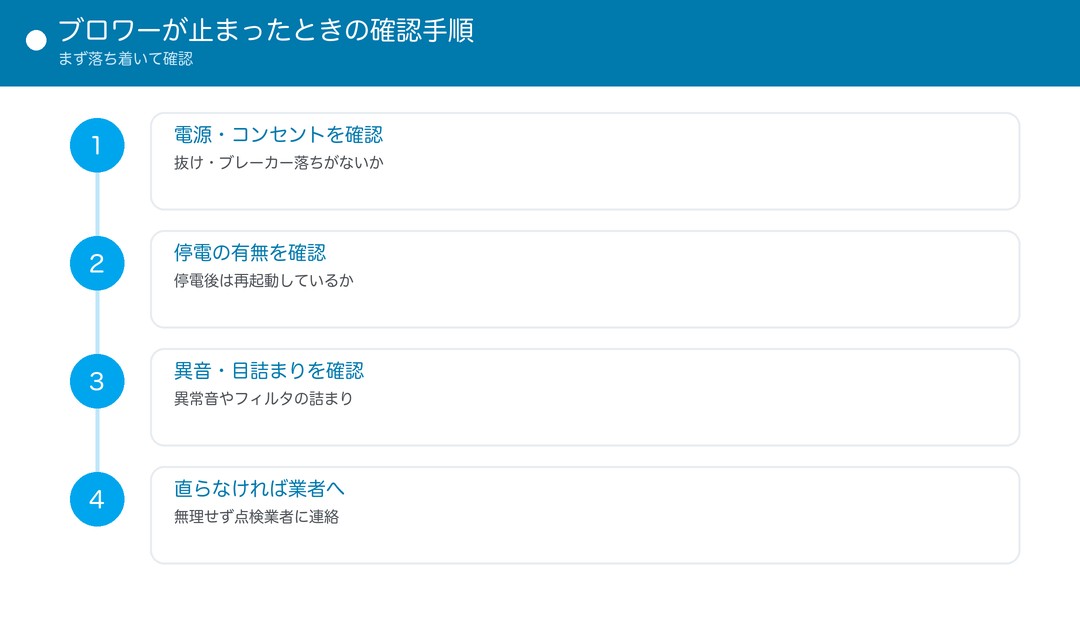Click timeline connector between steps 1 and 2
Image resolution: width=1080 pixels, height=620 pixels.
pyautogui.click(x=97, y=205)
